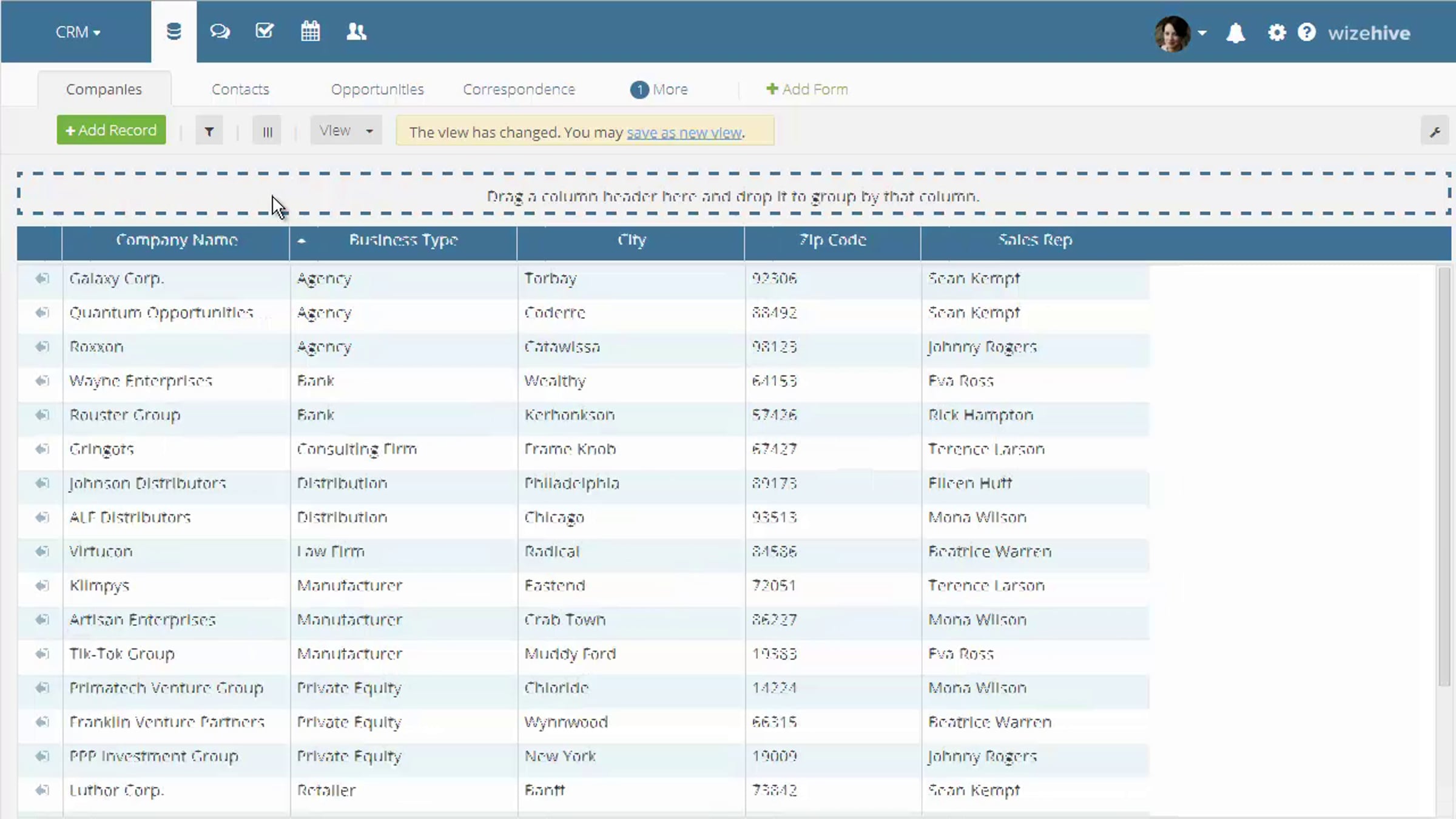Open settings gear icon

1276,33
